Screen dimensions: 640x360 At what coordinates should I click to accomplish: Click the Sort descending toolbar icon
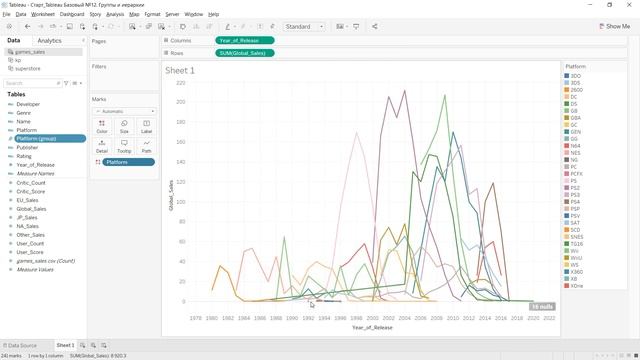pos(209,27)
